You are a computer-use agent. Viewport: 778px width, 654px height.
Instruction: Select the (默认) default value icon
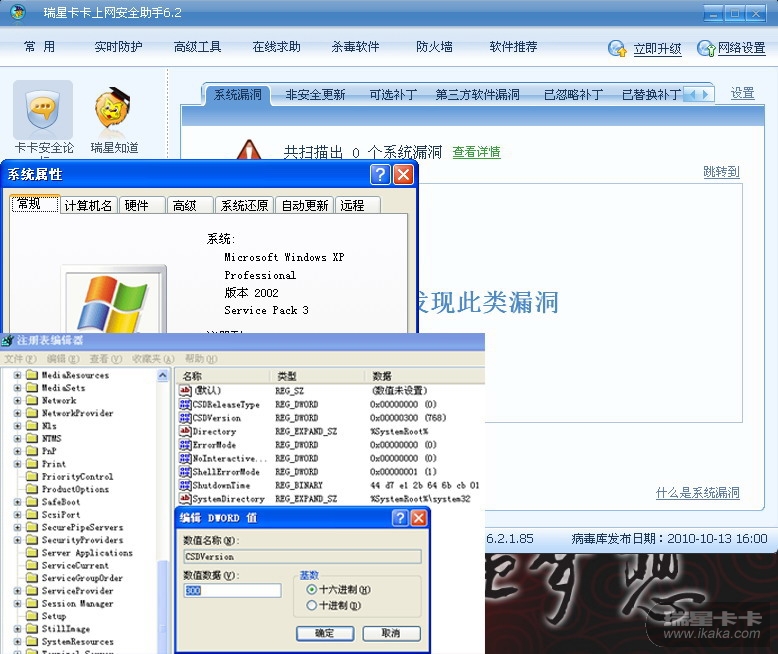185,391
